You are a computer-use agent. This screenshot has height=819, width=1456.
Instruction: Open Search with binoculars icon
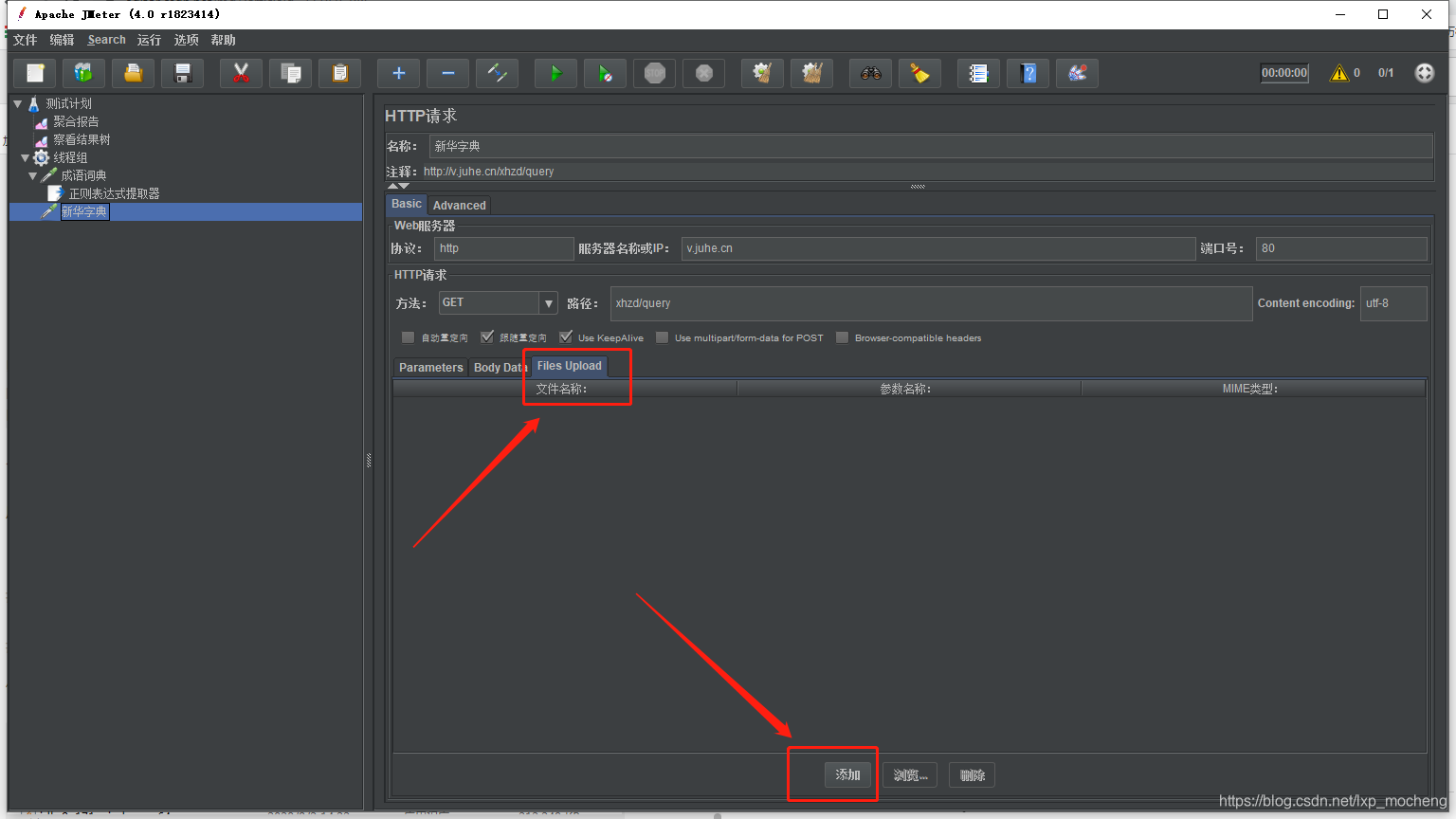point(871,73)
